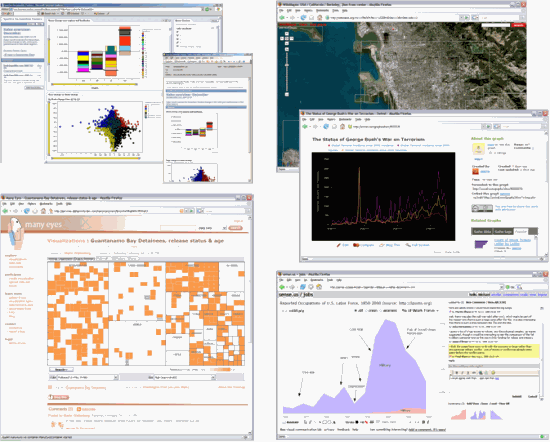Switch to Popular tab under Related Graphs
The image size is (550, 442).
[521, 232]
